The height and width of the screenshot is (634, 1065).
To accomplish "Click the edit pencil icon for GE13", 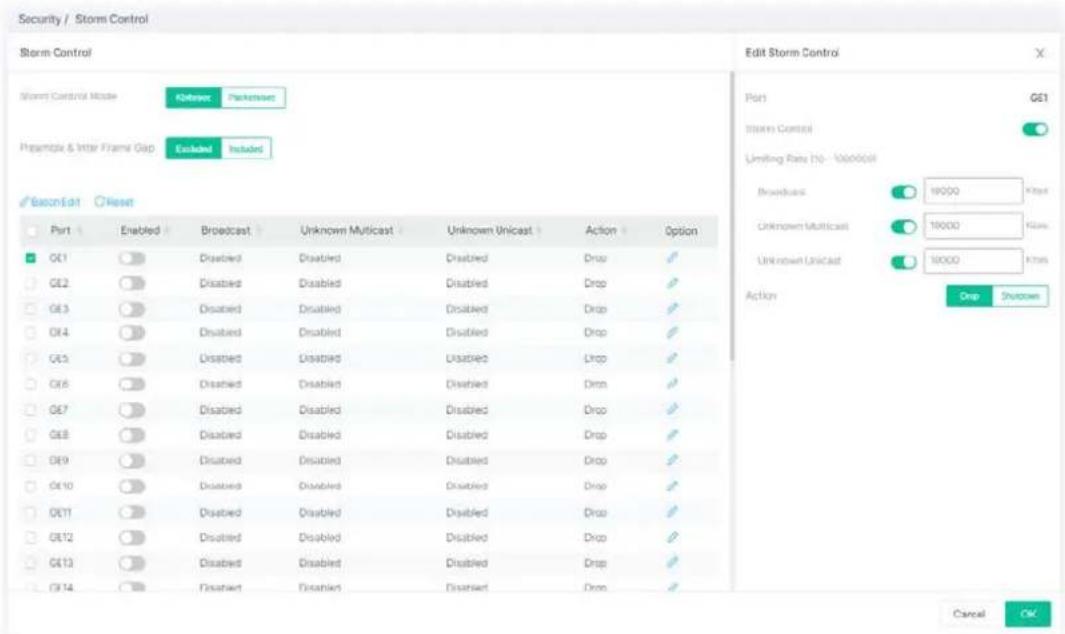I will [x=672, y=562].
